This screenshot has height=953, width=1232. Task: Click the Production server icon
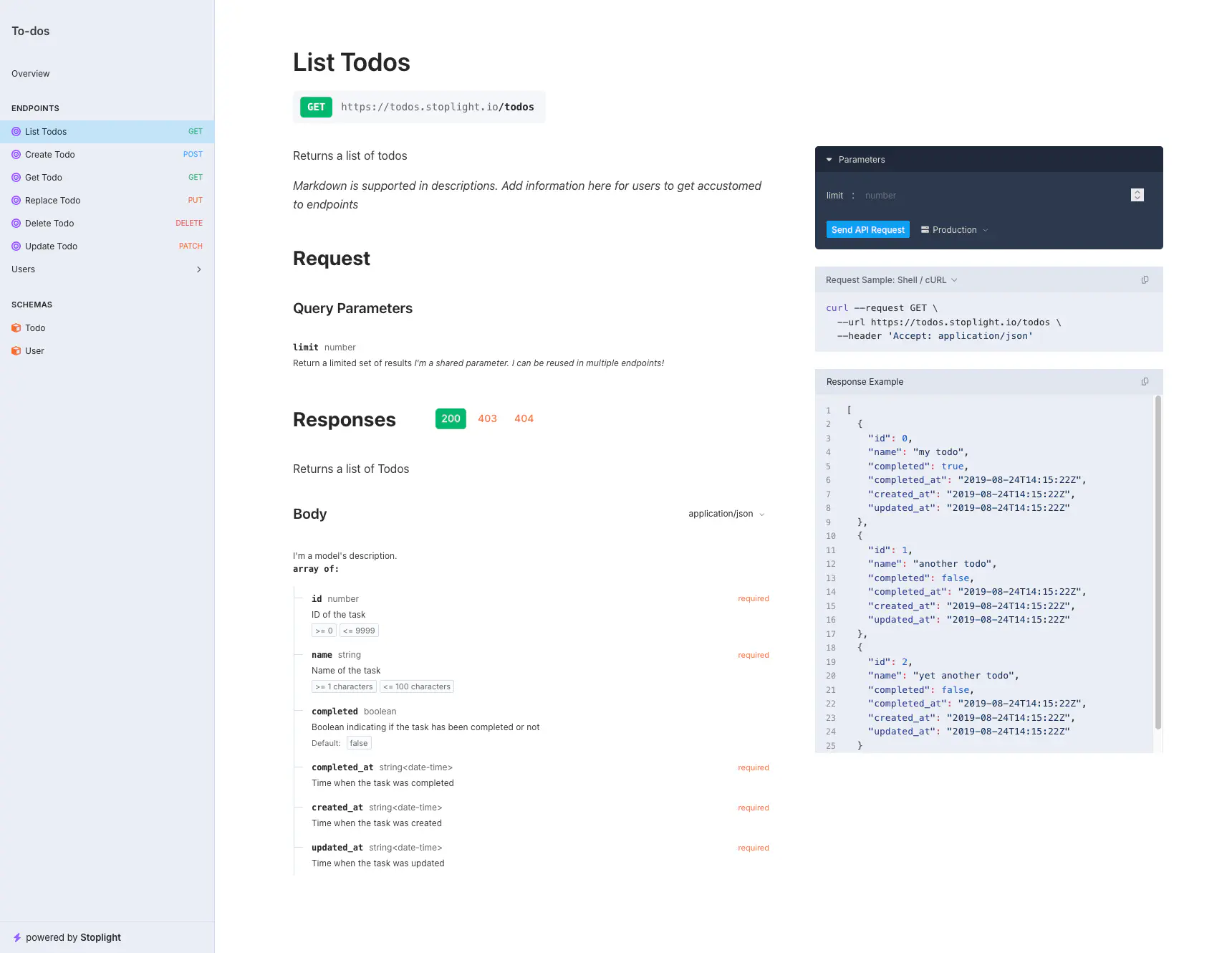925,230
